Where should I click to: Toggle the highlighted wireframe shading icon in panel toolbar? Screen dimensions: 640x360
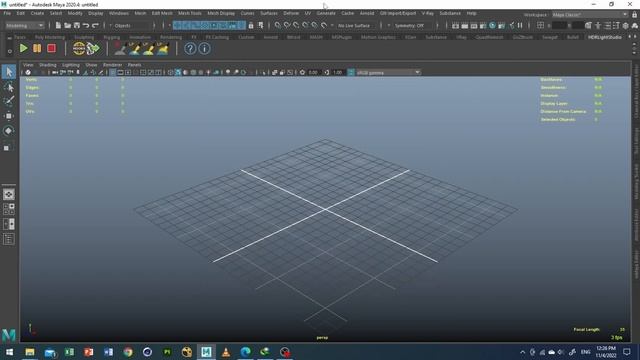click(x=178, y=73)
